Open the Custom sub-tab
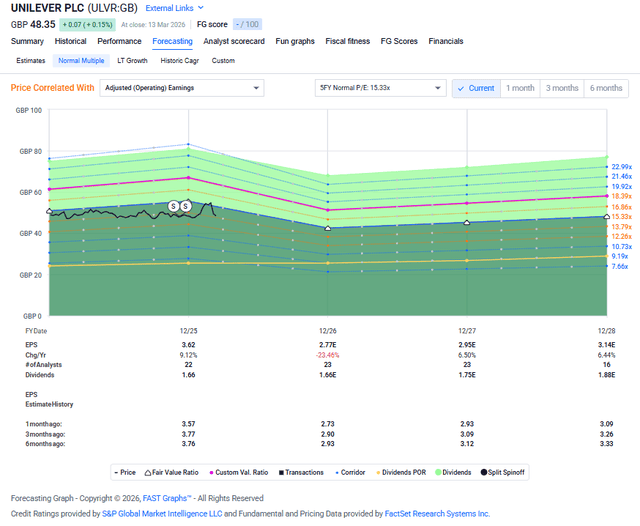 pyautogui.click(x=223, y=60)
